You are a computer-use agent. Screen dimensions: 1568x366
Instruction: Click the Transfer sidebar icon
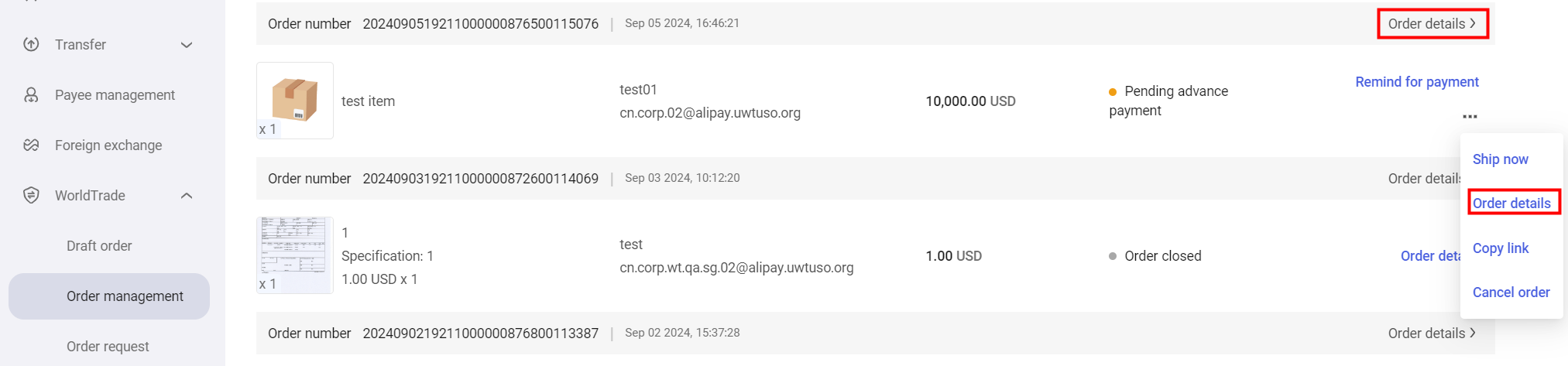[x=31, y=44]
